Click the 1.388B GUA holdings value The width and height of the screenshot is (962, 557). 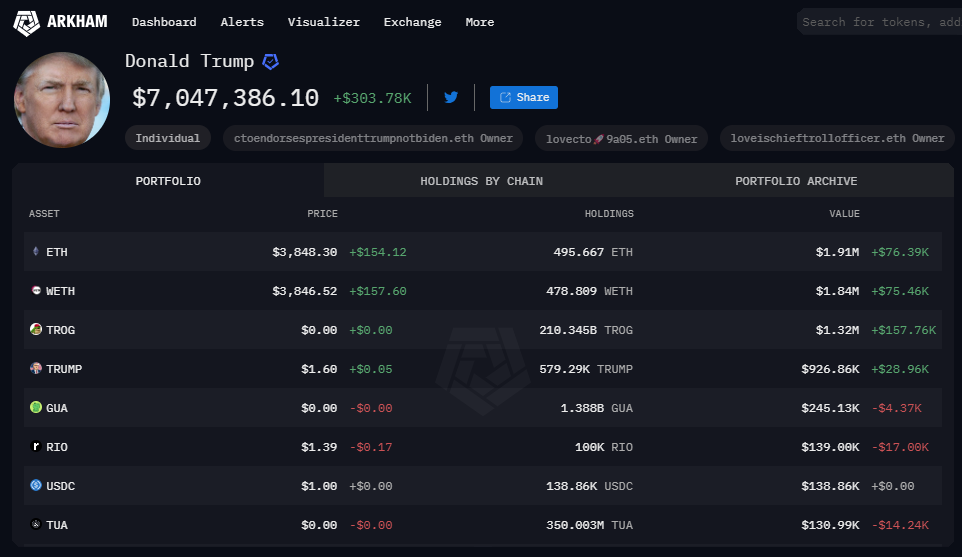(596, 408)
